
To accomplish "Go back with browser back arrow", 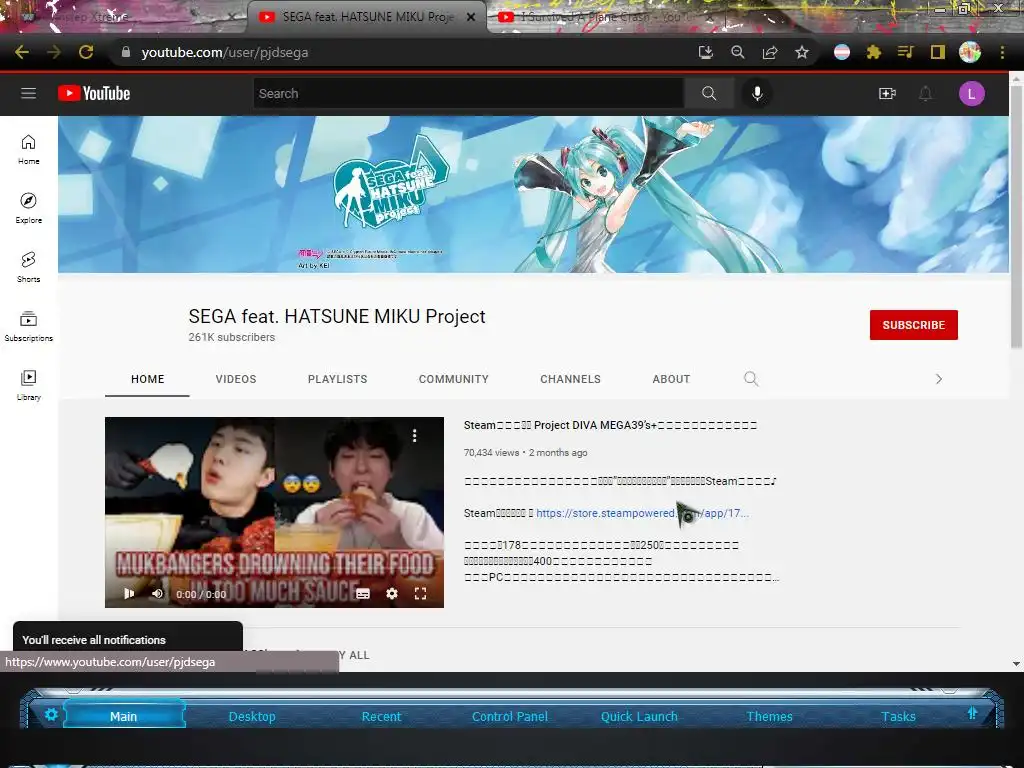I will pyautogui.click(x=22, y=52).
